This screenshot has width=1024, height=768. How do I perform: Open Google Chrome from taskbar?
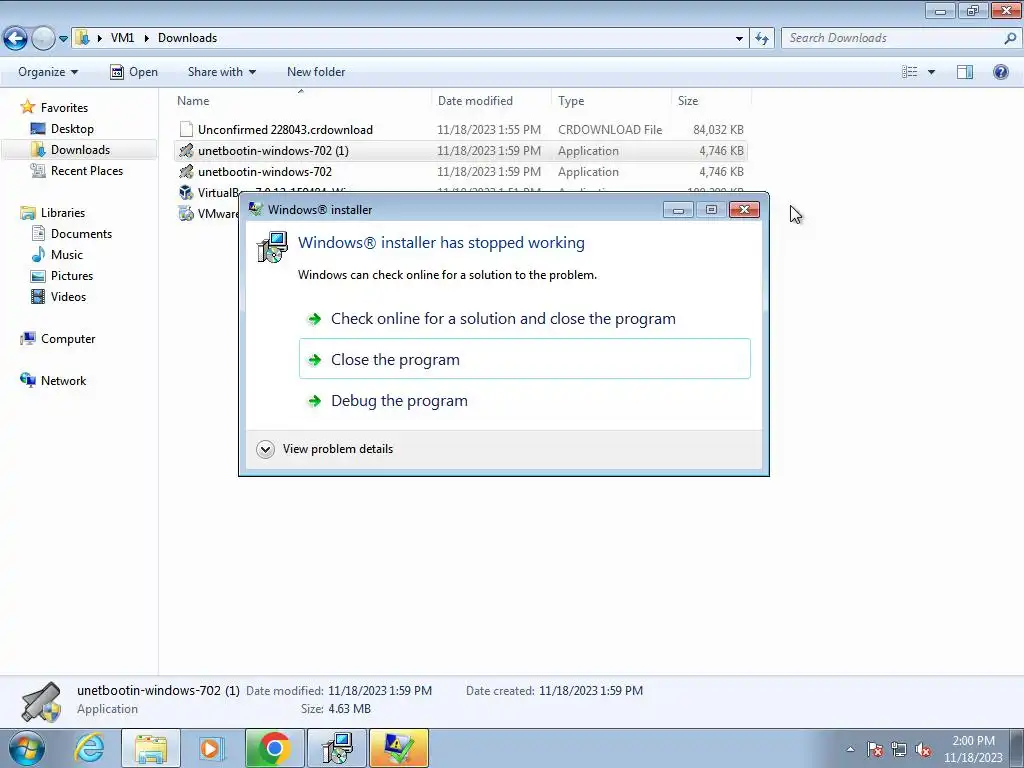[x=274, y=748]
